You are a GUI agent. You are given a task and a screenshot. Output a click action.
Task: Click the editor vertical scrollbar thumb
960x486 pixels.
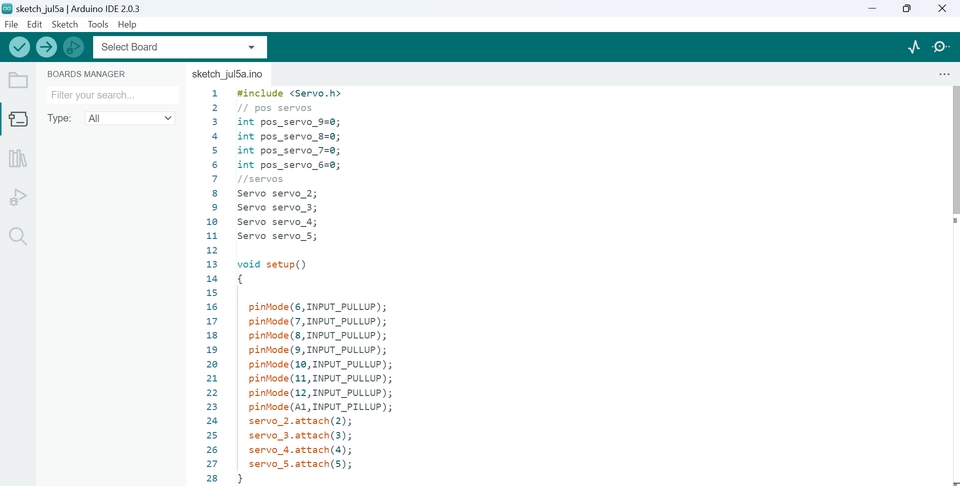pyautogui.click(x=956, y=151)
